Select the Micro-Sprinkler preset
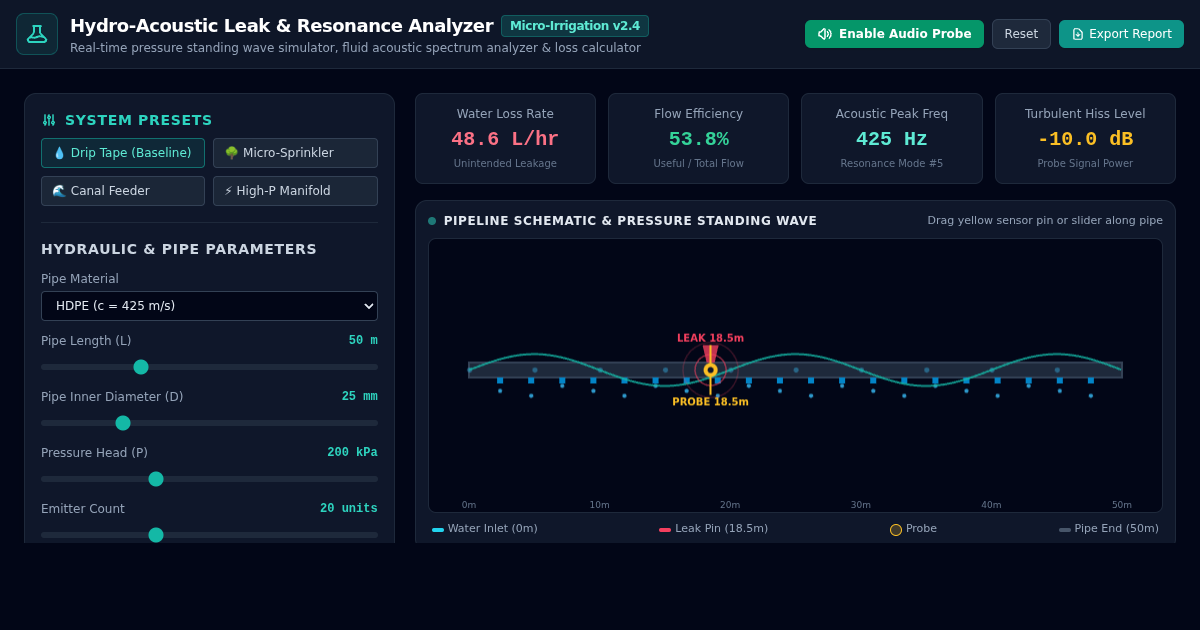 click(x=295, y=153)
